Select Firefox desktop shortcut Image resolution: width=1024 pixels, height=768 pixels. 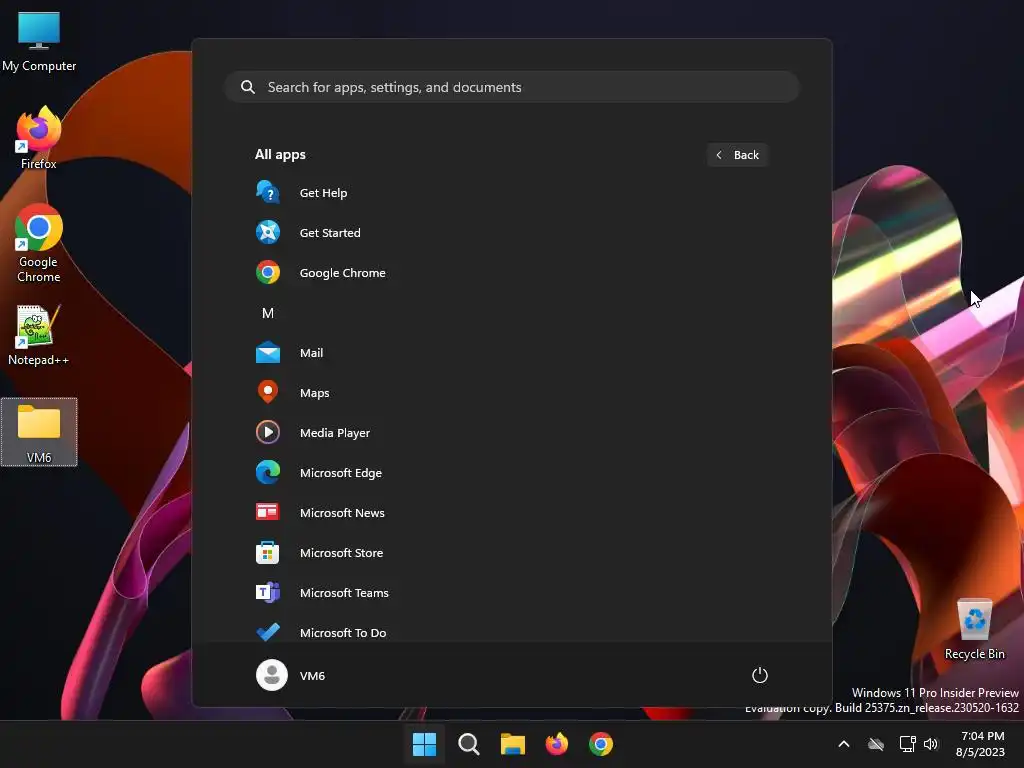point(39,138)
